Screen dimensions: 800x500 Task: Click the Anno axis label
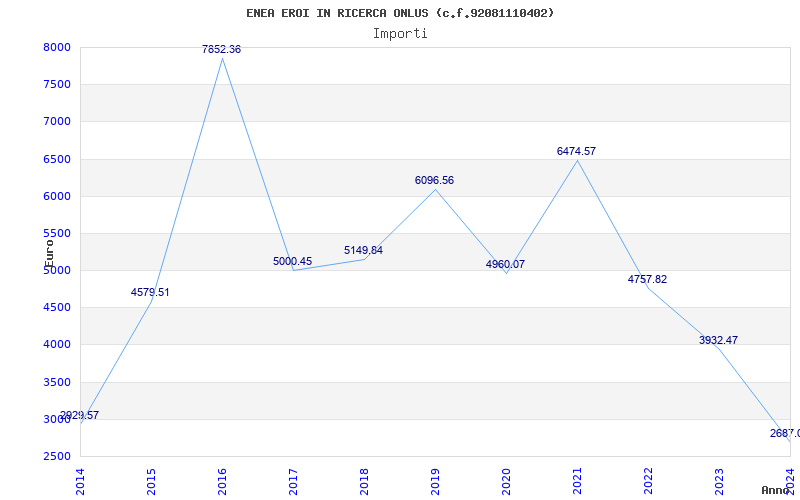click(776, 490)
